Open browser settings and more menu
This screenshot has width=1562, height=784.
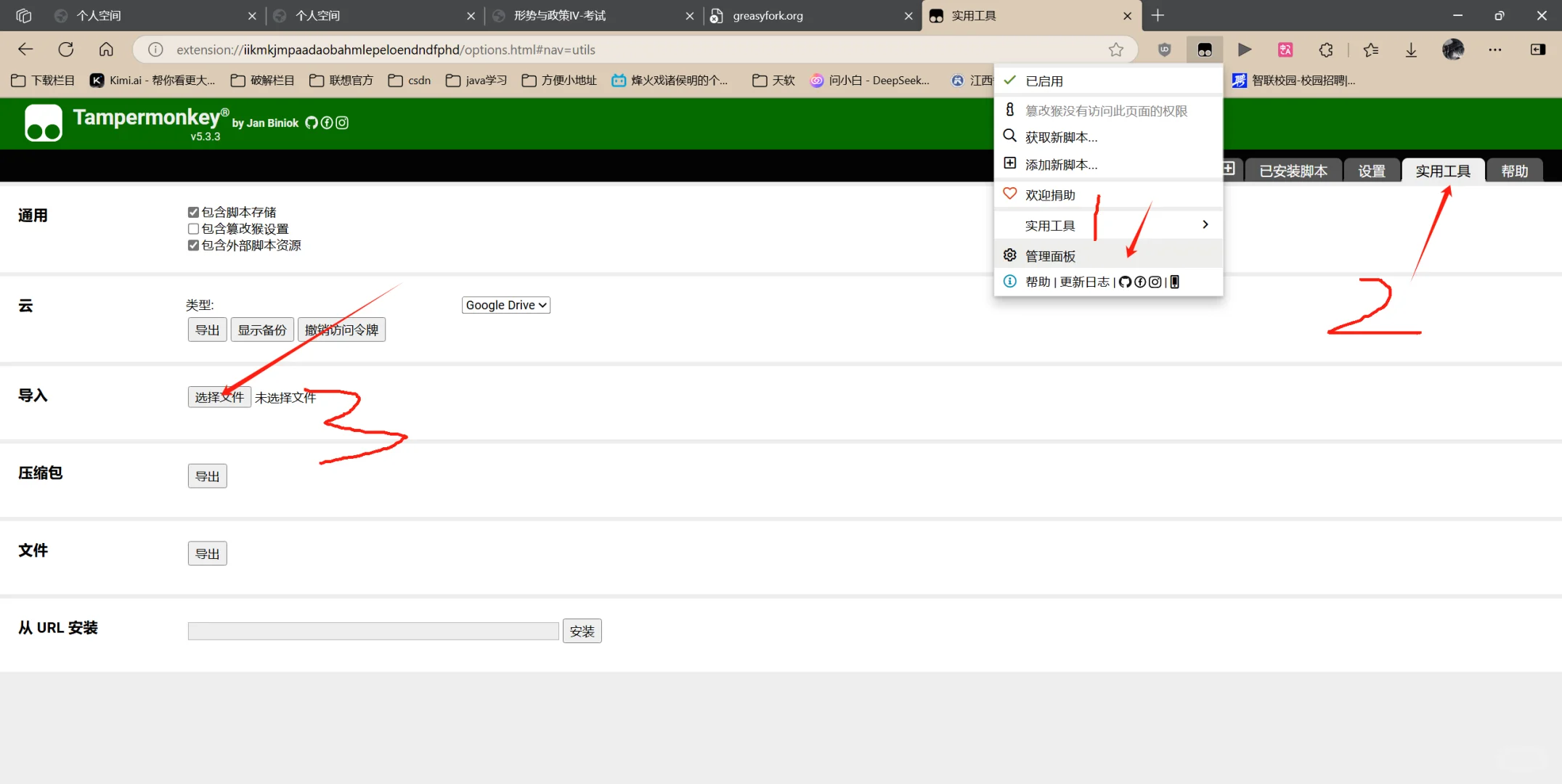pos(1494,49)
